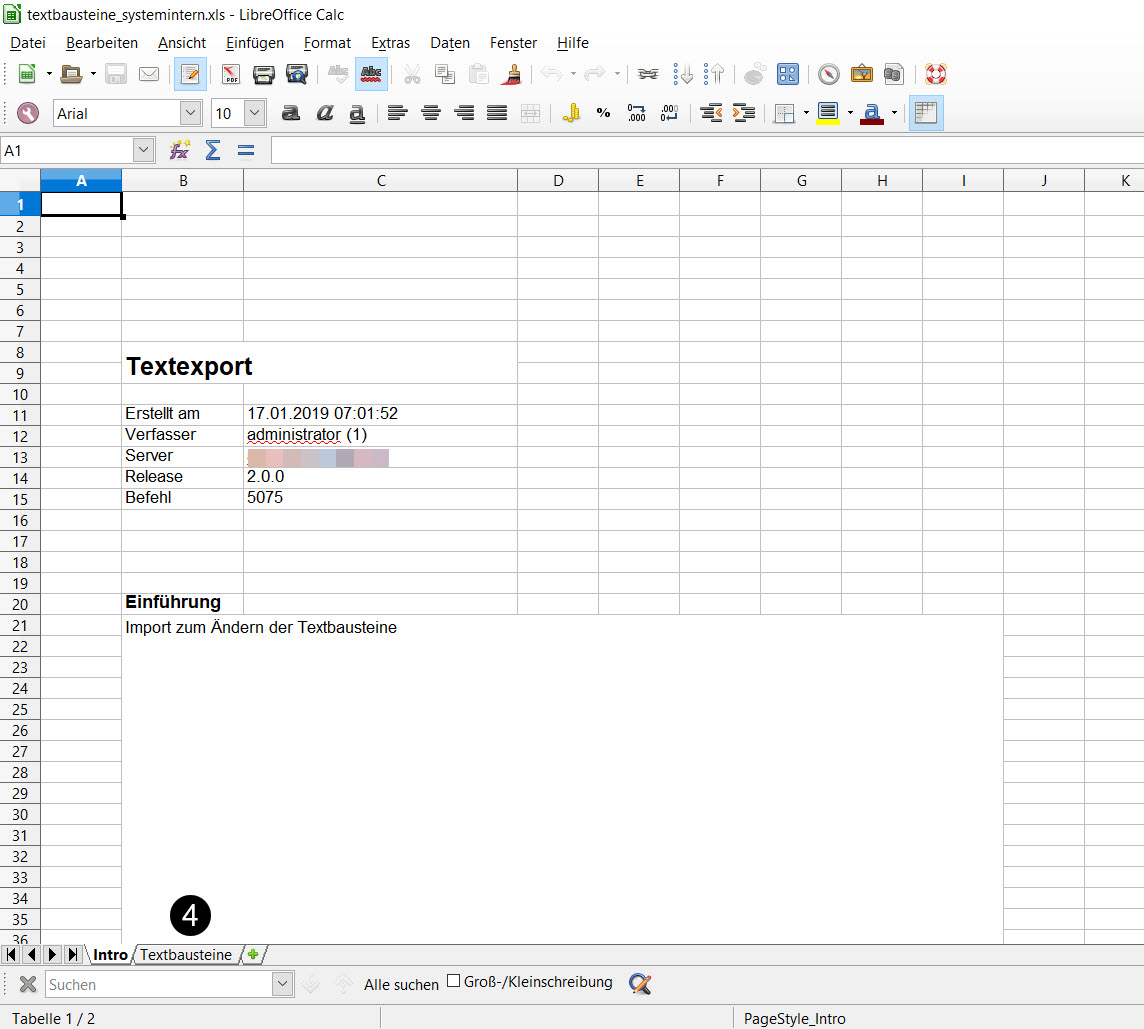Expand the Name Box cell reference dropdown
This screenshot has height=1029, width=1144.
144,150
